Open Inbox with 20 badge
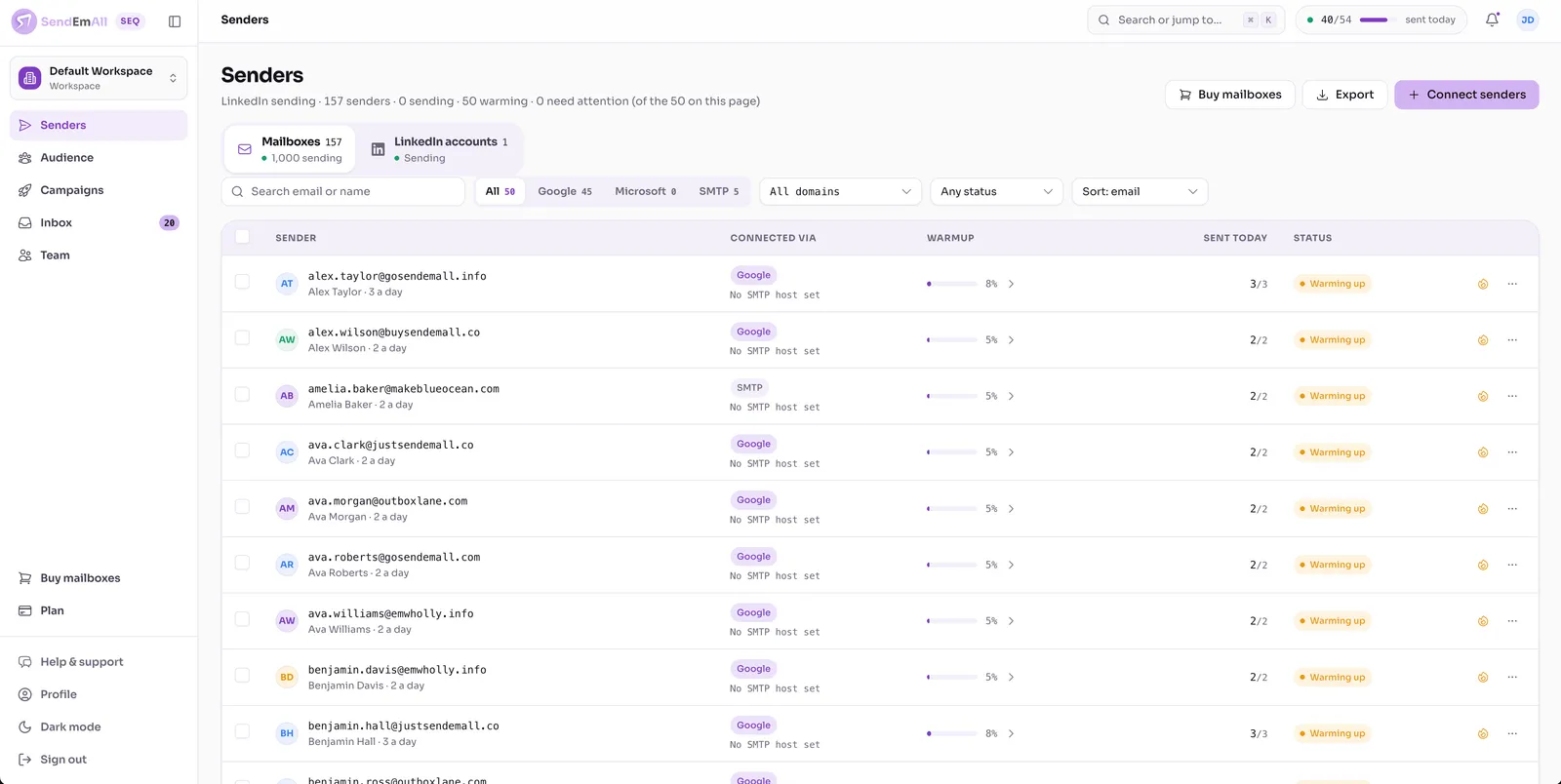1561x784 pixels. point(99,222)
